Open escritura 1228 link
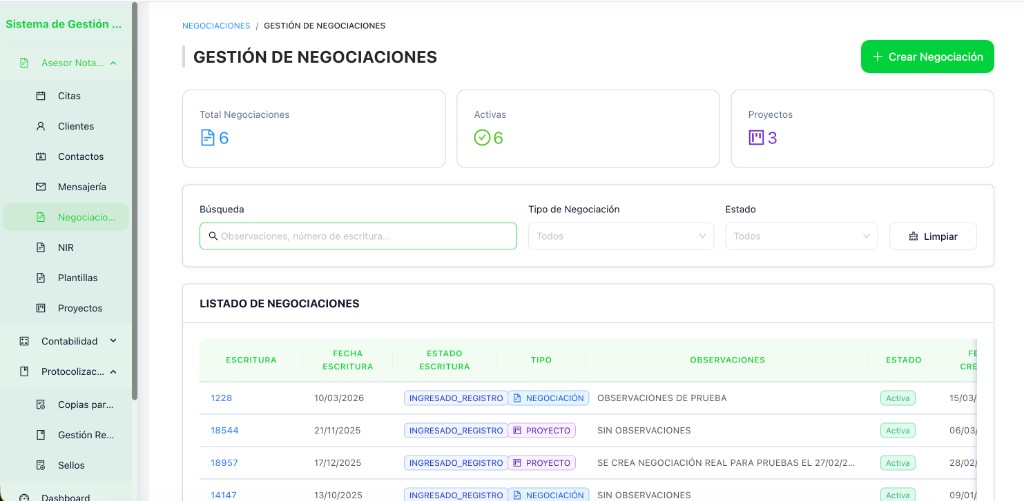Screen dimensions: 1024x501 point(221,398)
